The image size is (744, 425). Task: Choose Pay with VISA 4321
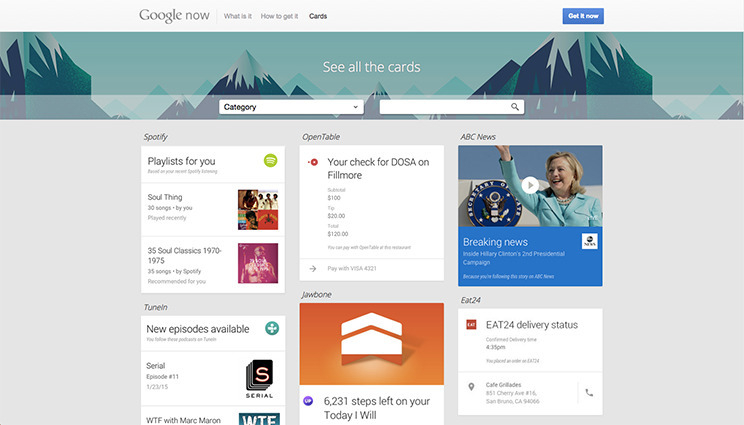click(352, 268)
